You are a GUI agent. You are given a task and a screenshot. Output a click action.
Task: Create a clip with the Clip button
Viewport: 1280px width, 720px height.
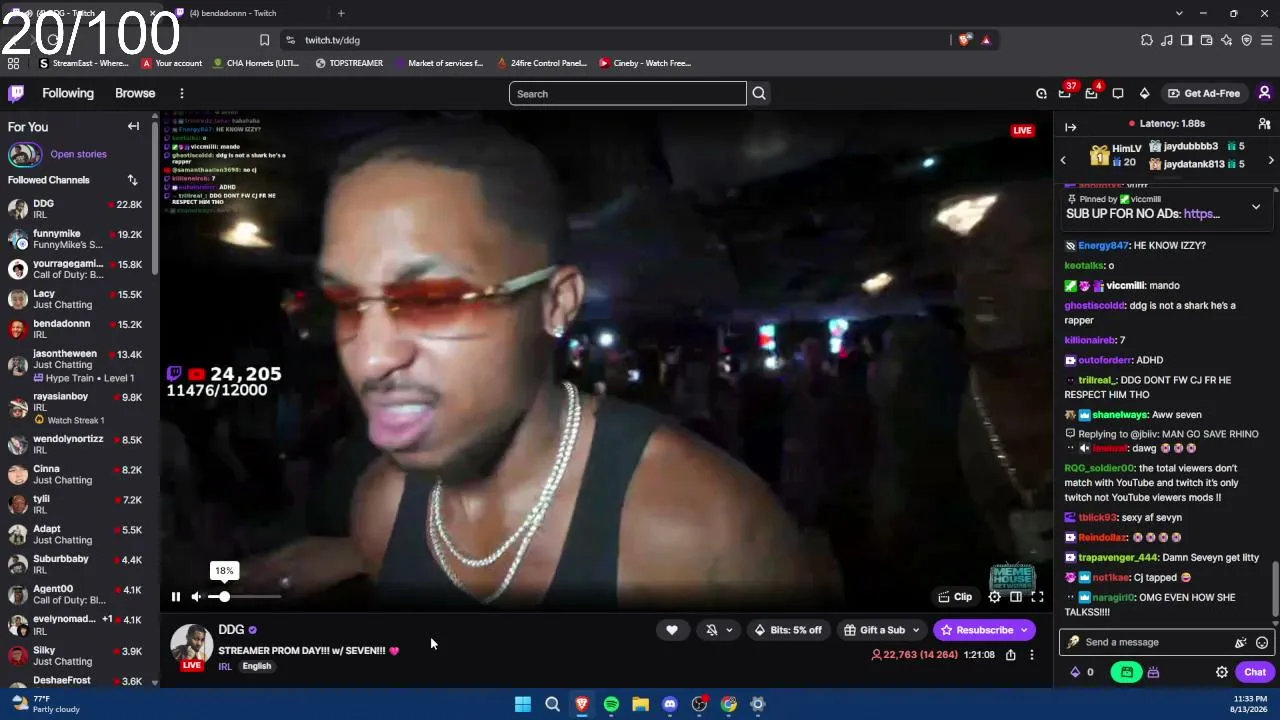pos(955,597)
